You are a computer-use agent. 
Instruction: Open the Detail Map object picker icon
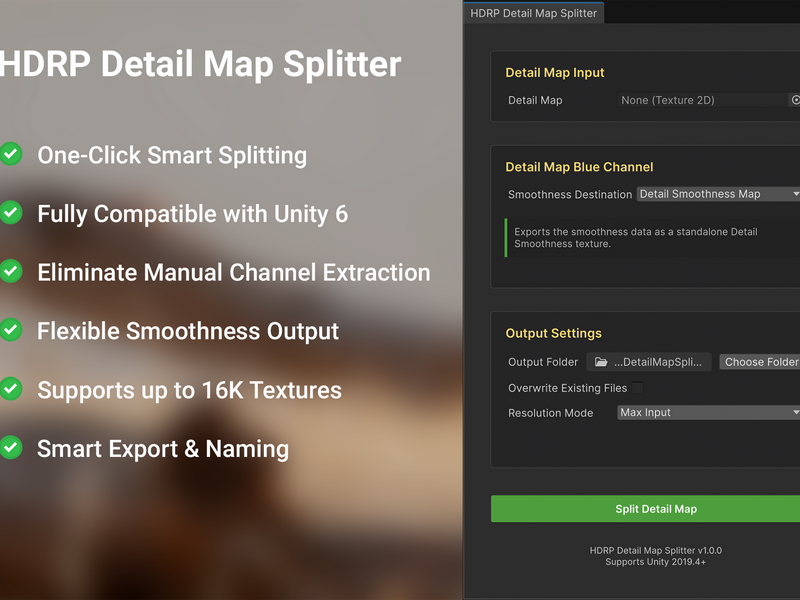pos(795,100)
